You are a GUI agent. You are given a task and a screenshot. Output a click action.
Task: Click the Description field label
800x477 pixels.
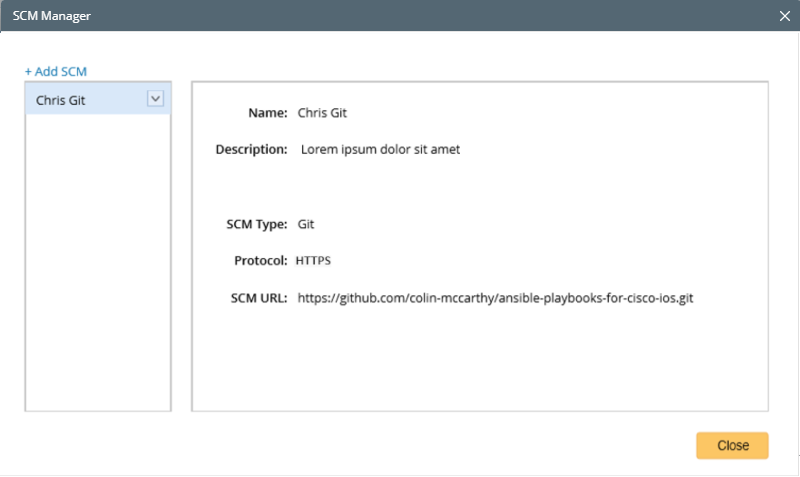tap(252, 149)
